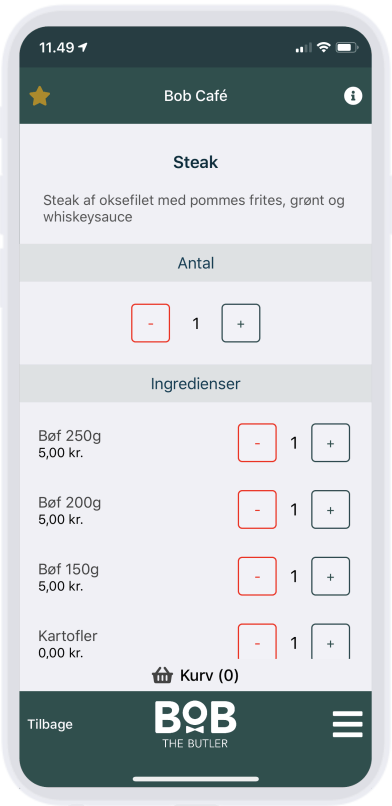Open the hamburger menu icon
This screenshot has height=806, width=392.
[x=347, y=724]
